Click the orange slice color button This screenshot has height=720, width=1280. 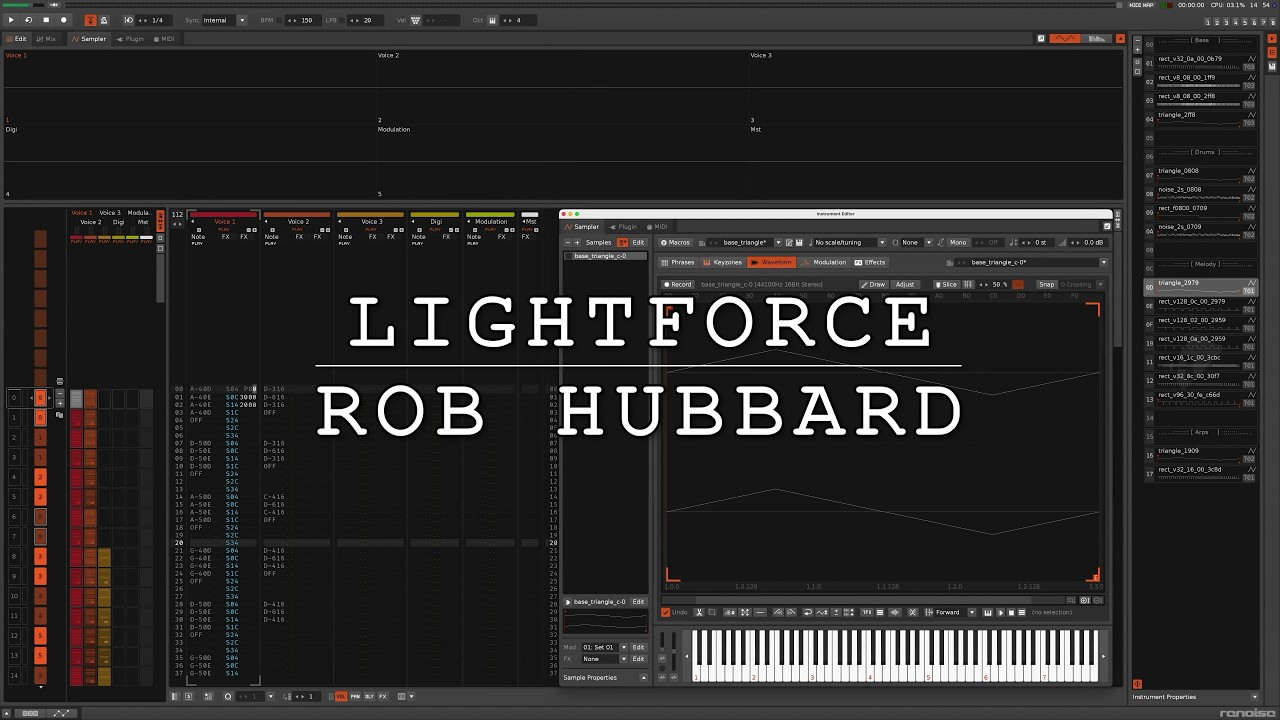click(x=1018, y=284)
